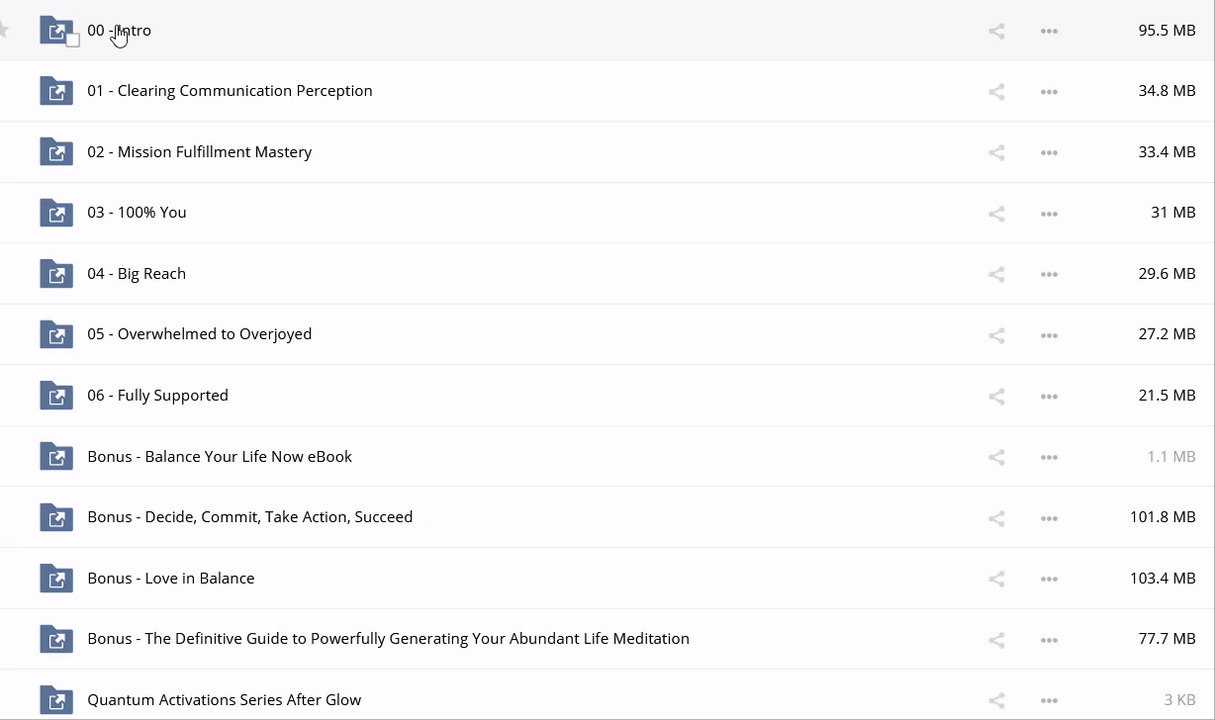
Task: Share the 05 - Overwhelmed to Overjoyed folder
Action: (x=996, y=336)
